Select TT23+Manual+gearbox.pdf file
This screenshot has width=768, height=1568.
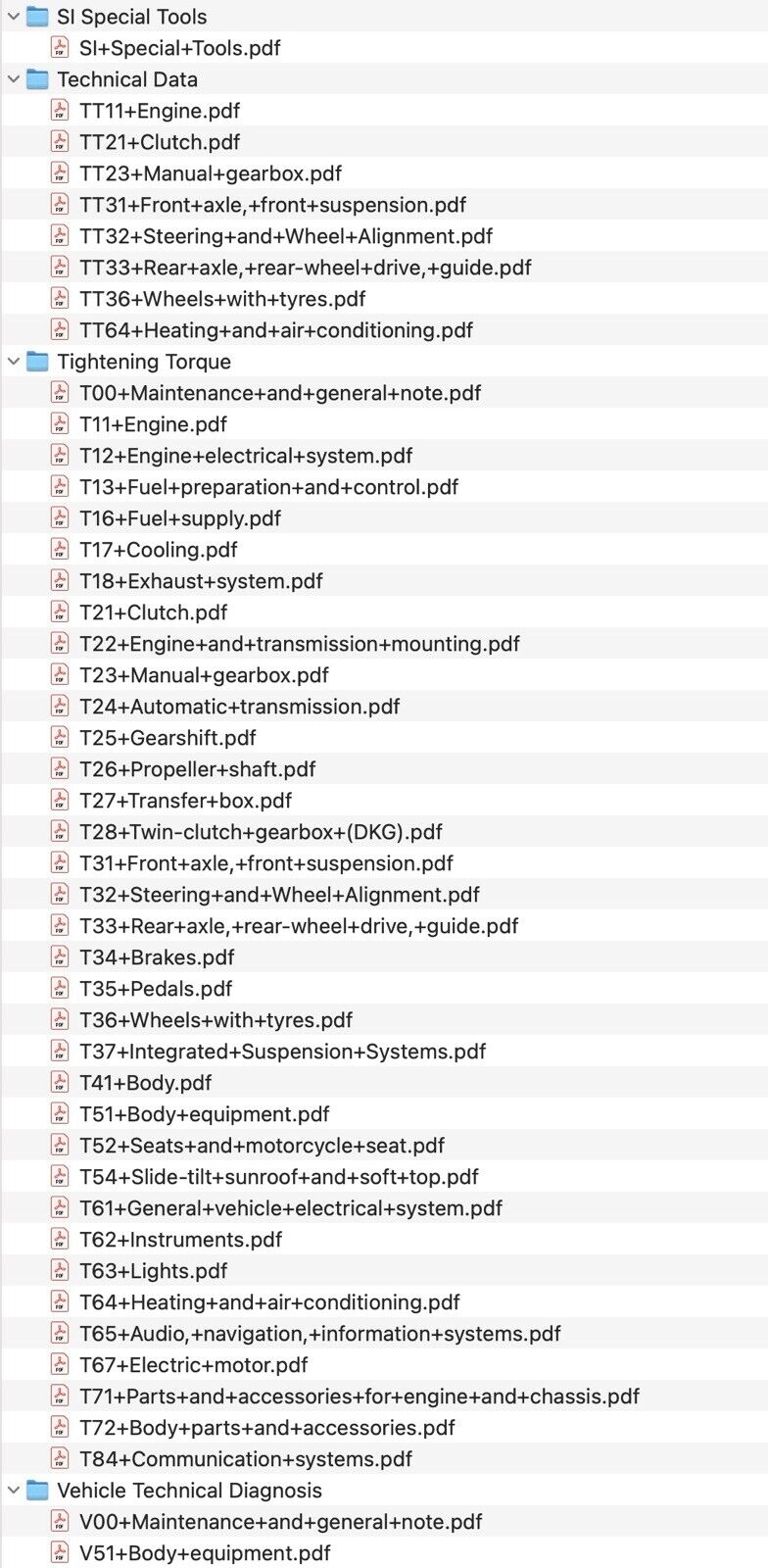(x=211, y=173)
